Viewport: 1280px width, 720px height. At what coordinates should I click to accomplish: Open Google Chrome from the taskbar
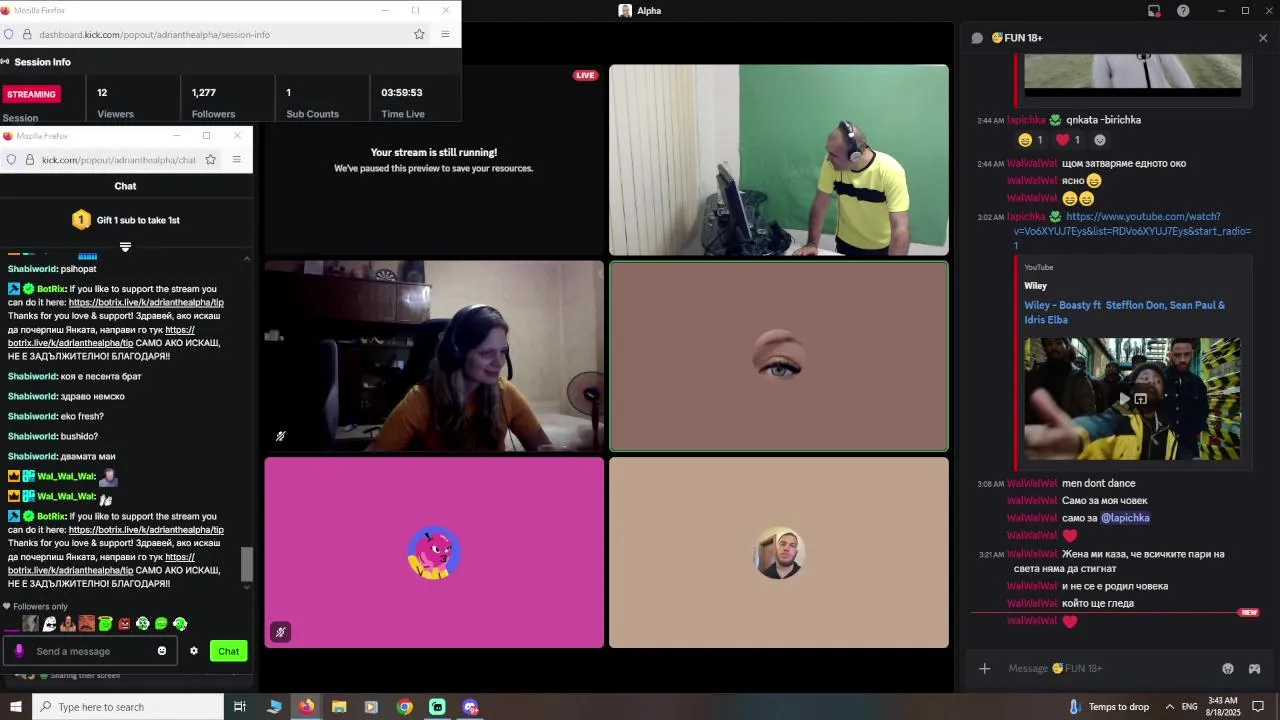(x=404, y=707)
